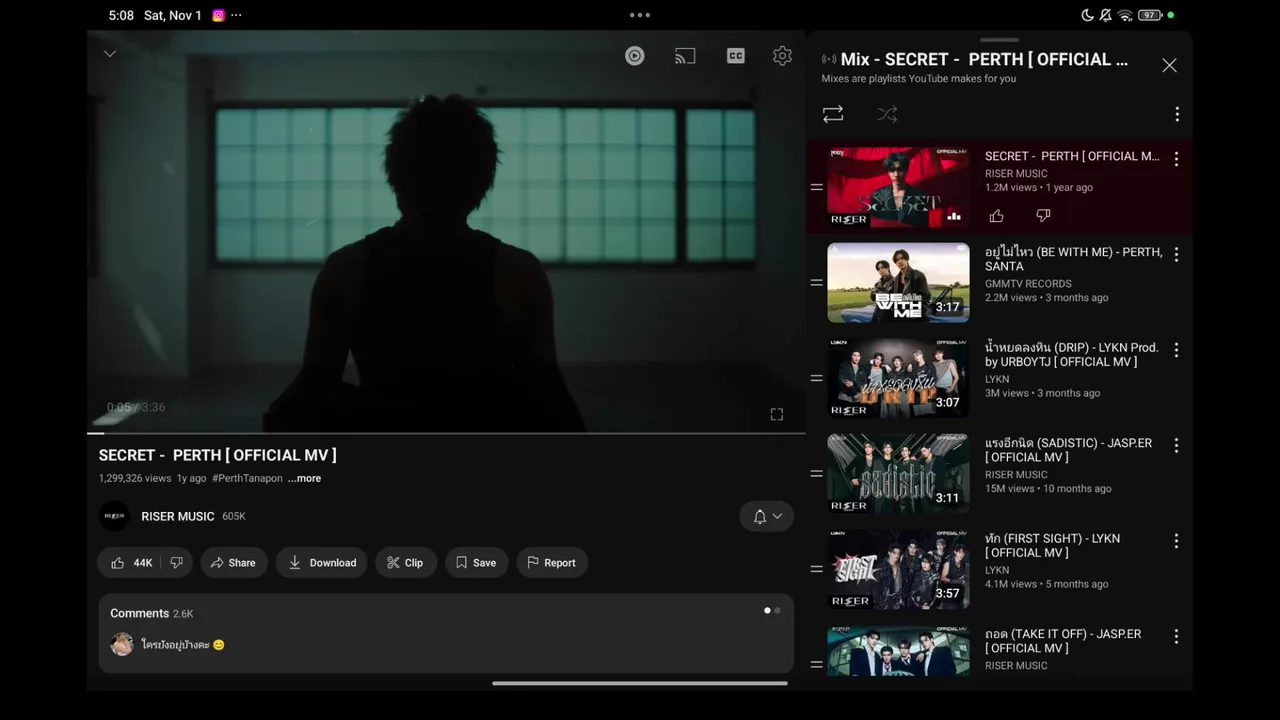Reorder handle for the SADISTIC item
The image size is (1280, 720).
[x=816, y=474]
